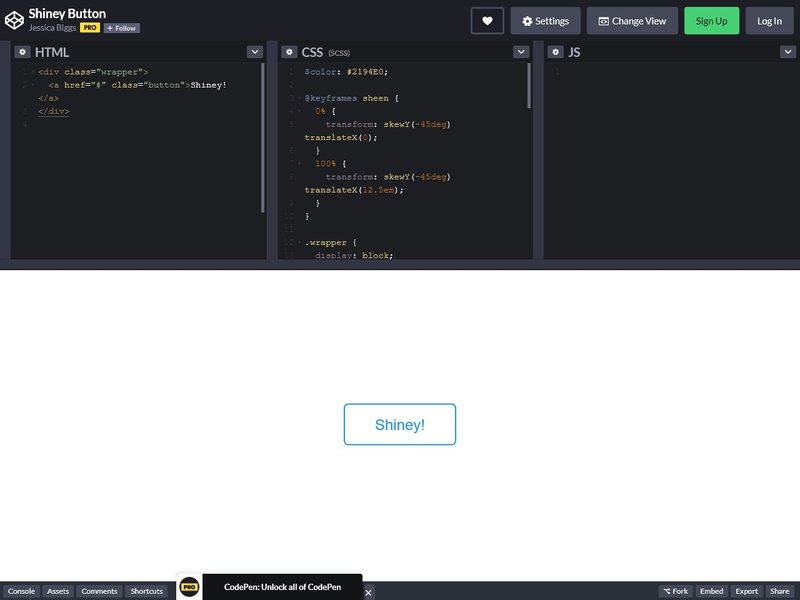Fold the 0% keyframe block arrow

coord(299,111)
